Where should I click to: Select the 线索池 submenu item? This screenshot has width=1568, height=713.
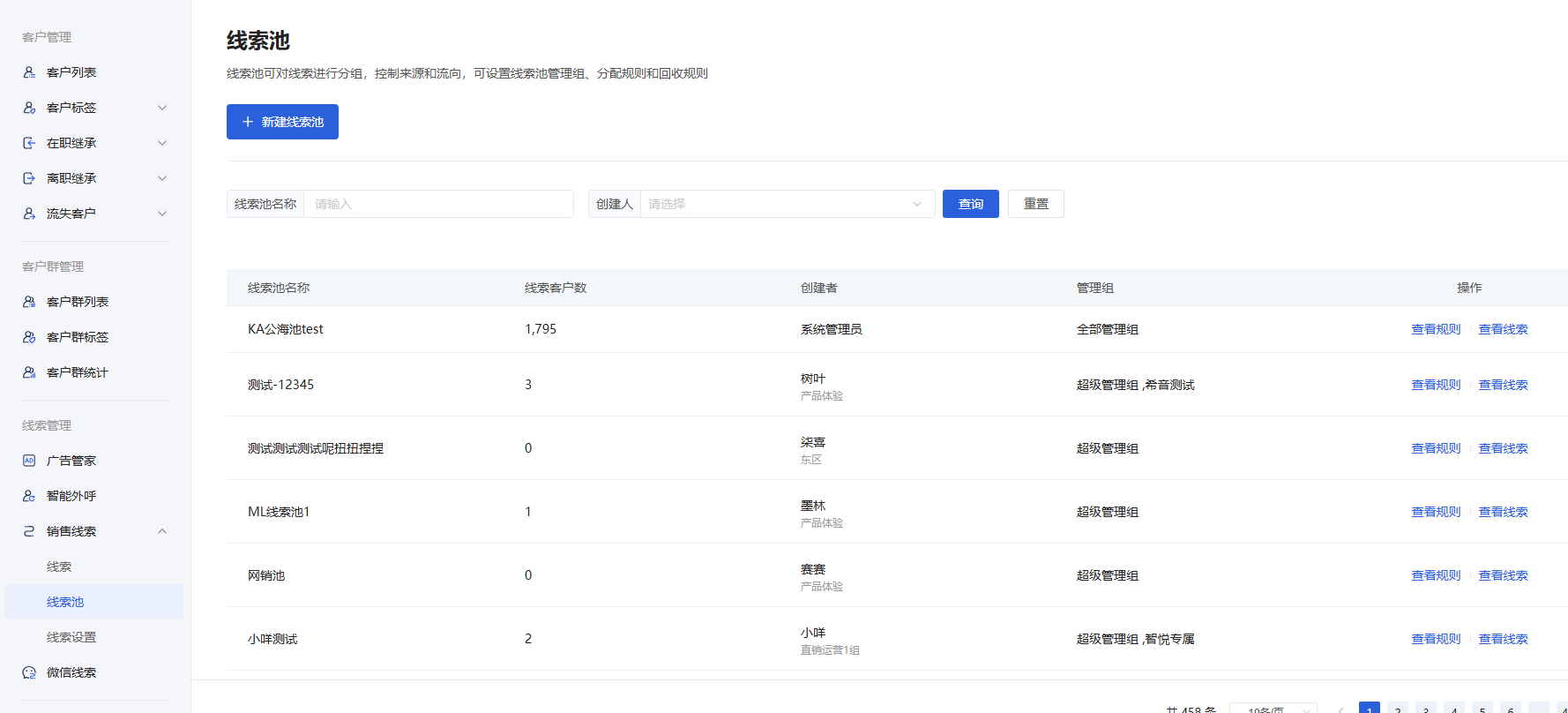[93, 602]
